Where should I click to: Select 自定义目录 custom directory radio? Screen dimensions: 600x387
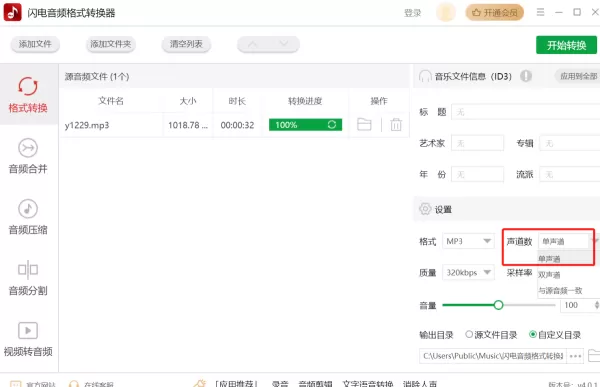(x=533, y=335)
